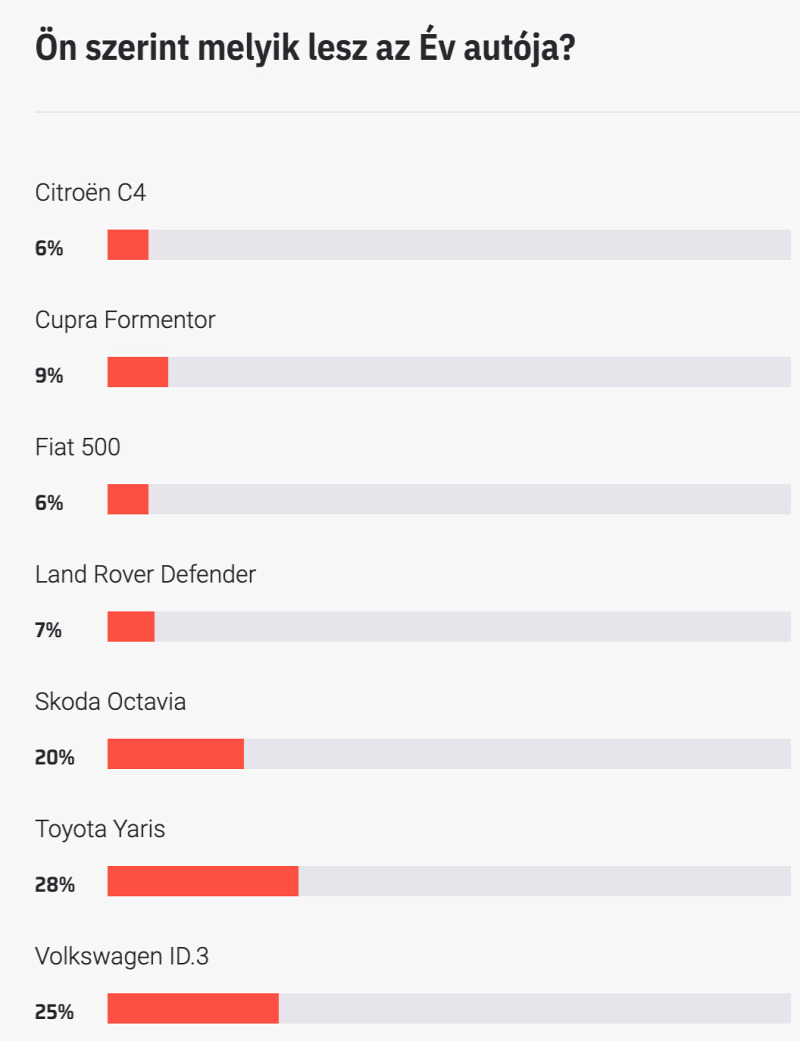Screen dimensions: 800x1041
Task: Click the 6% value under Citroën C4
Action: [49, 248]
